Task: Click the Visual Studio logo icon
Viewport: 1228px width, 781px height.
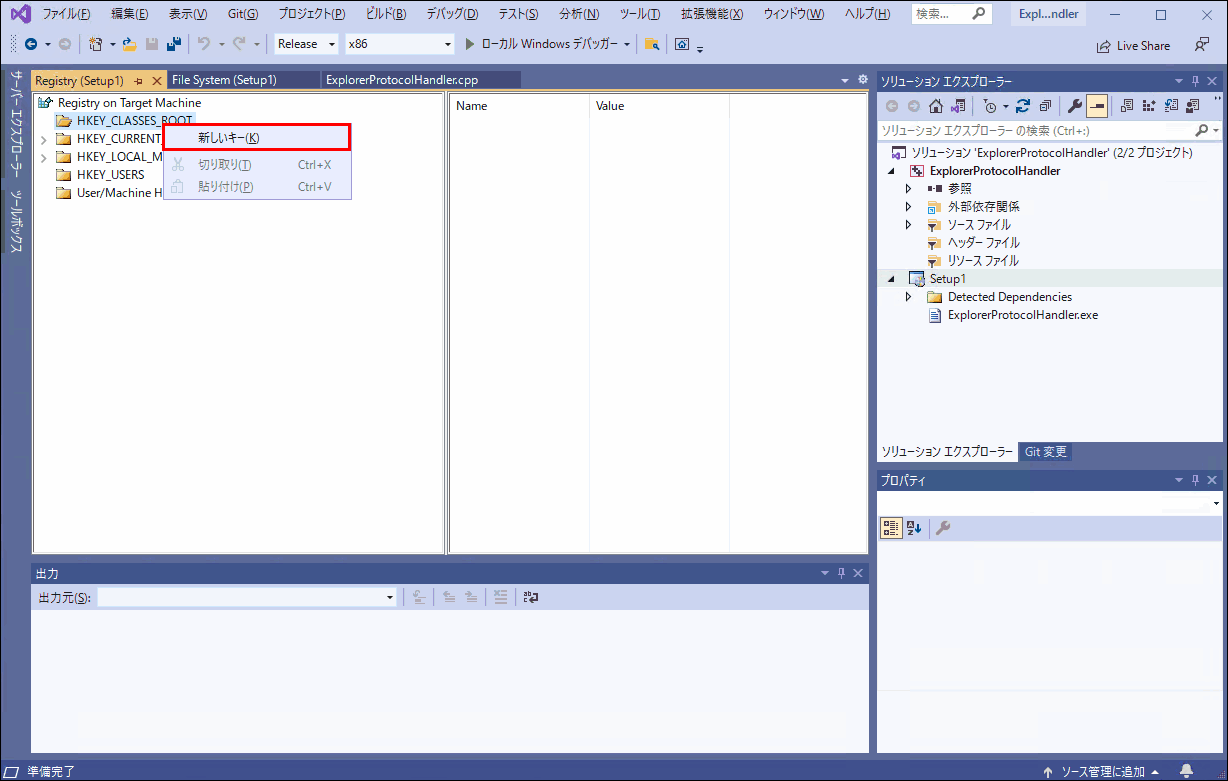Action: coord(19,15)
